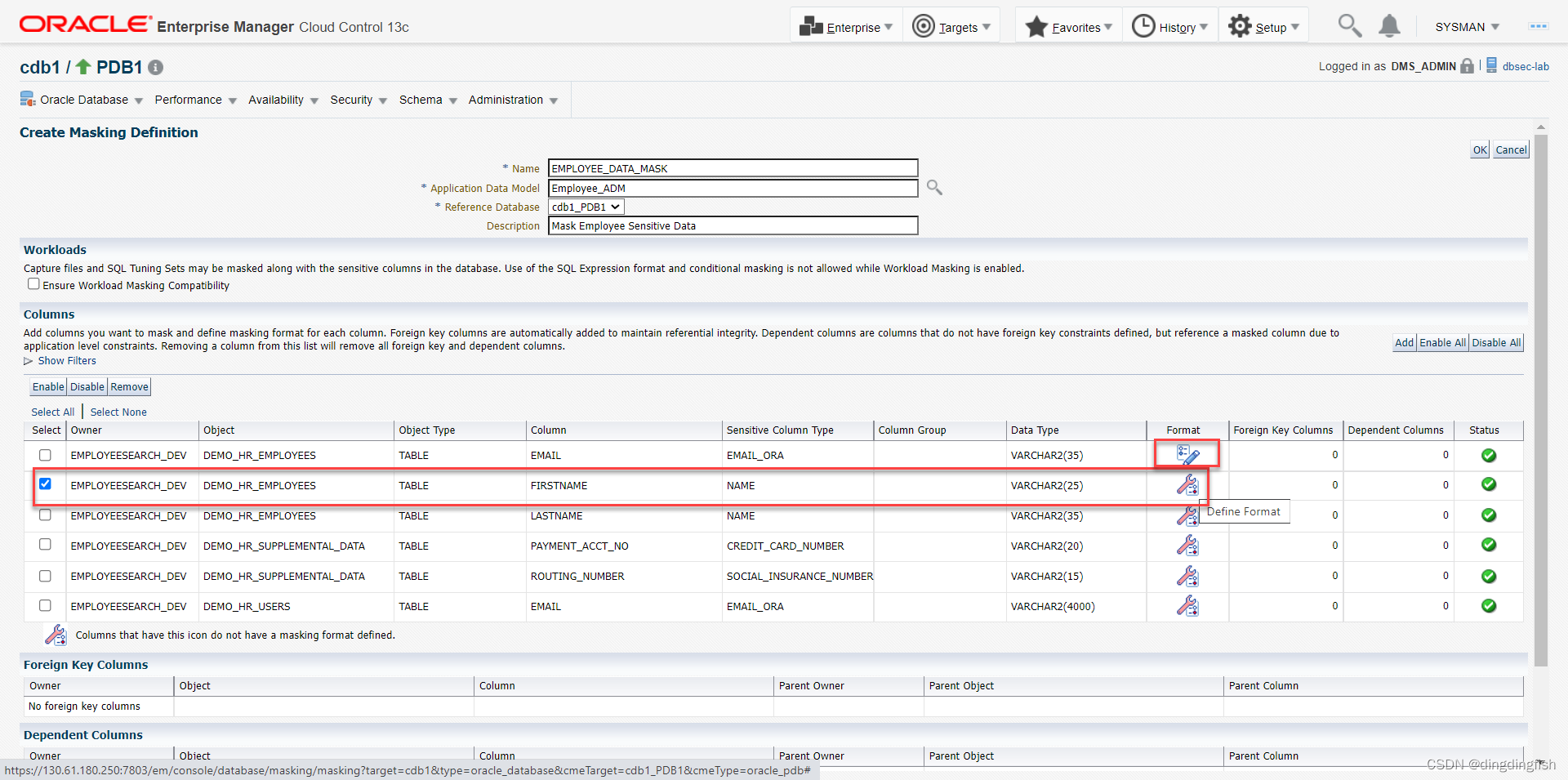Select ROUTING_NUMBER row checkbox
Image resolution: width=1568 pixels, height=780 pixels.
tap(45, 576)
